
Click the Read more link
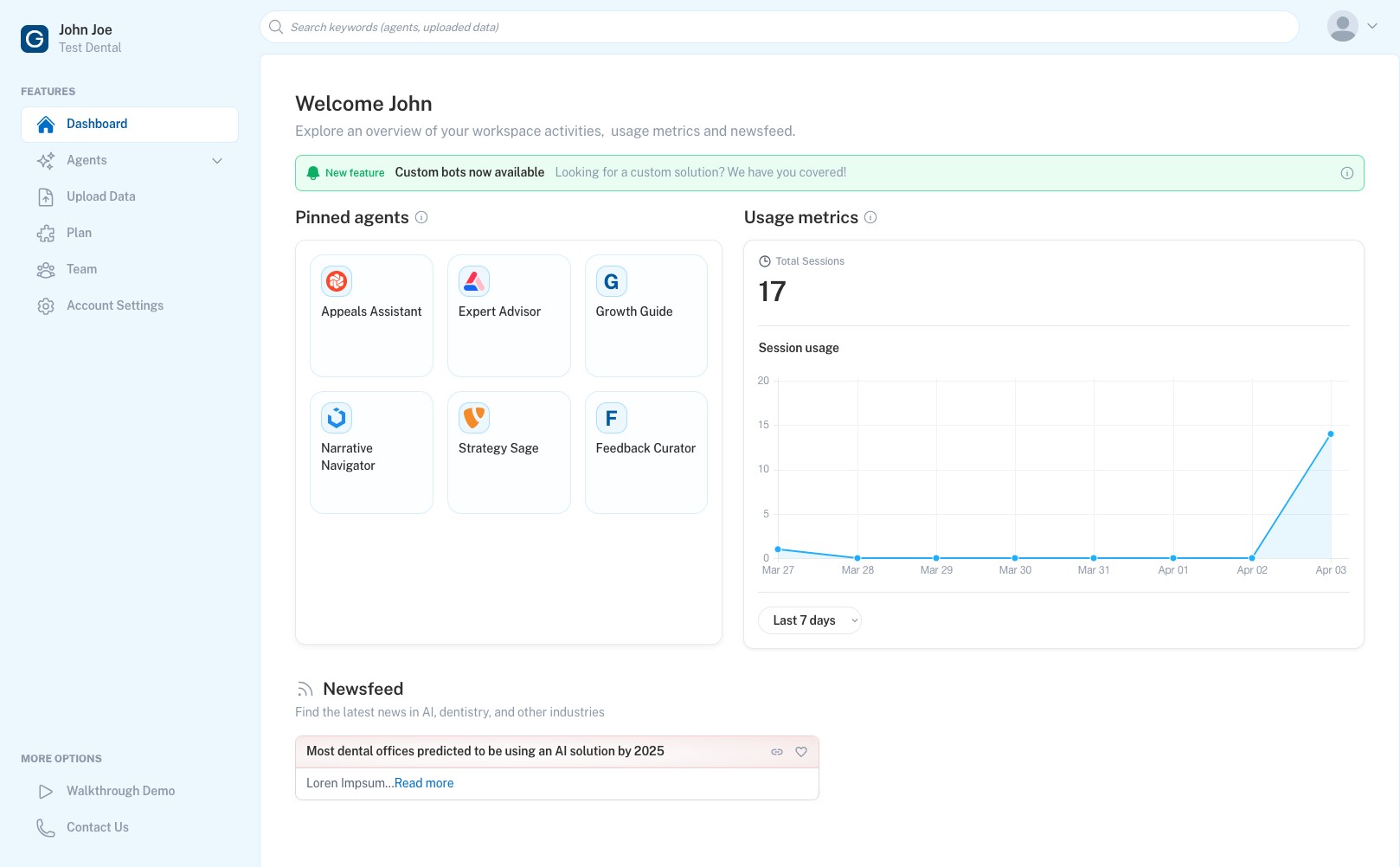click(424, 783)
